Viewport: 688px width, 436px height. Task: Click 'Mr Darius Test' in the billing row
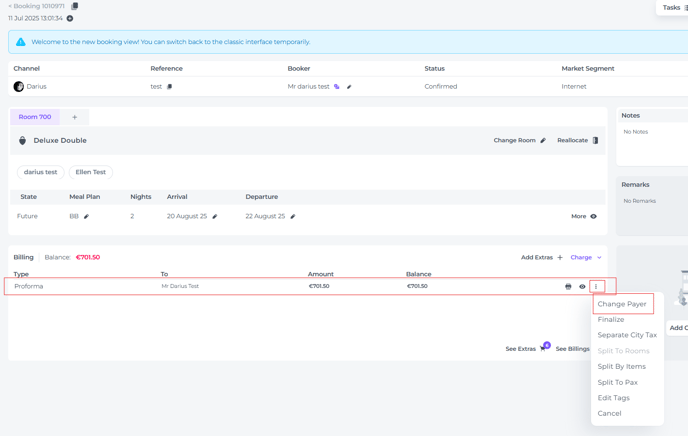coord(180,286)
